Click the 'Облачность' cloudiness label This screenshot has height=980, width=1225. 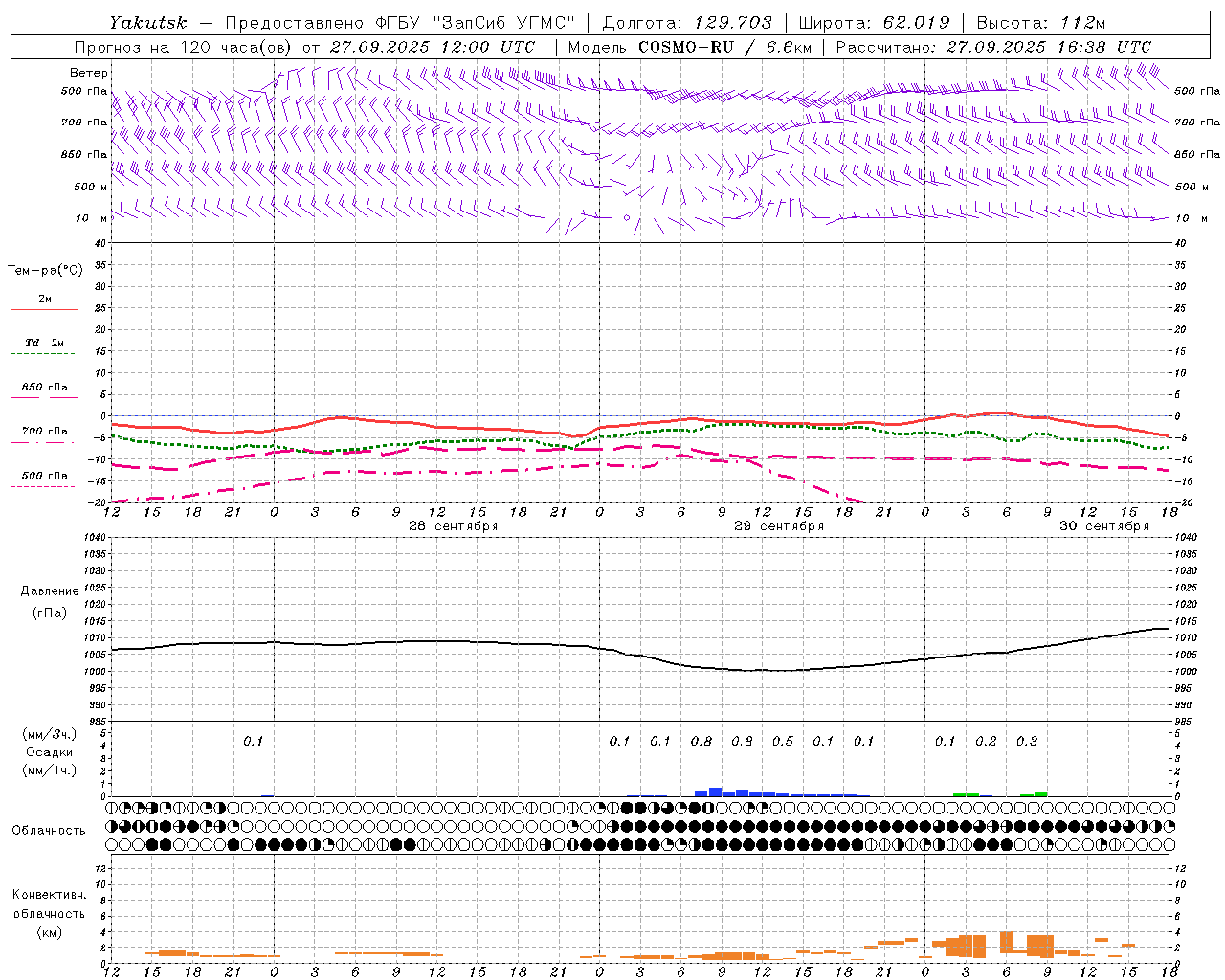pos(49,830)
